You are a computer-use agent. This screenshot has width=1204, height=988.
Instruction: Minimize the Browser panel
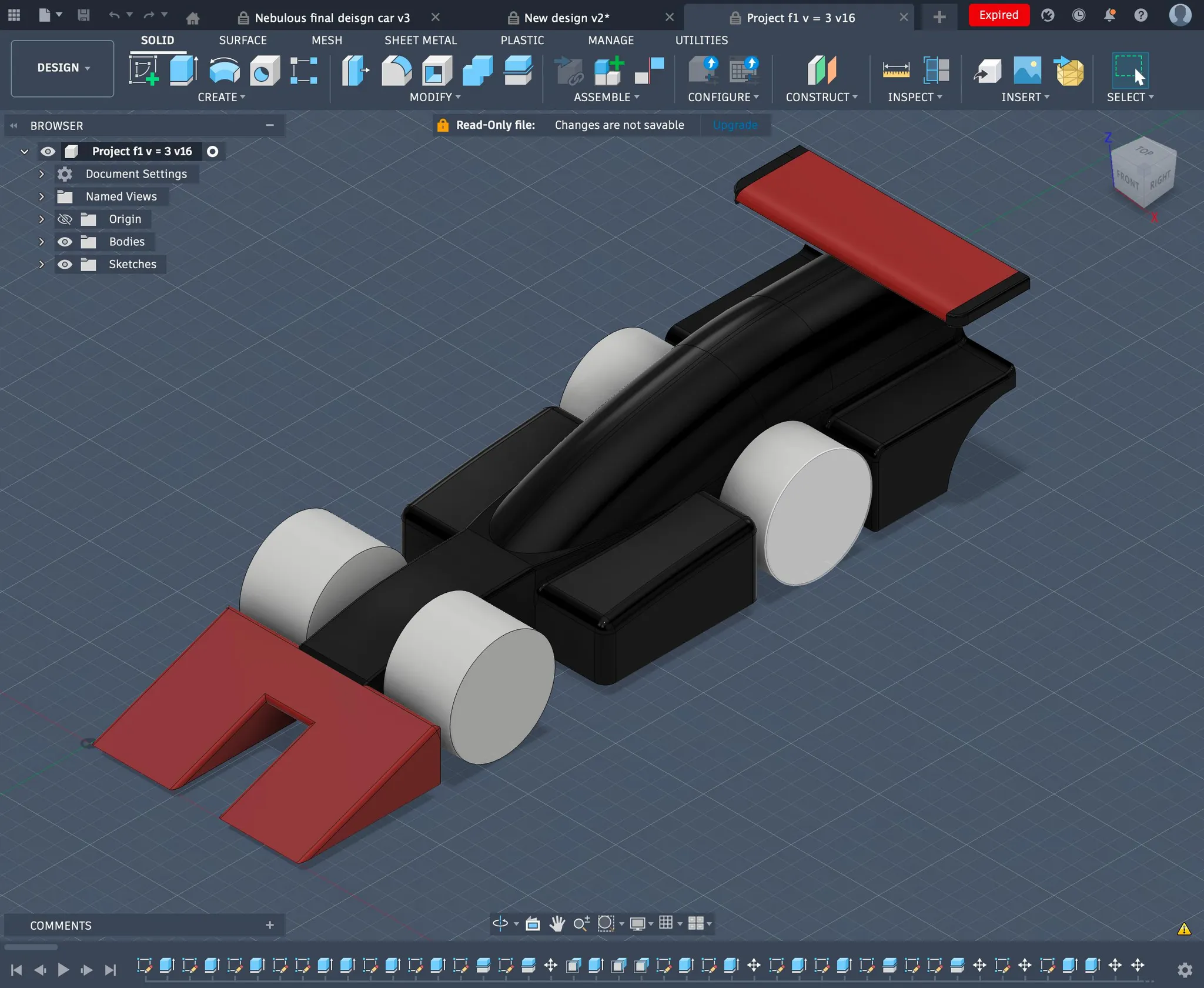(x=270, y=125)
